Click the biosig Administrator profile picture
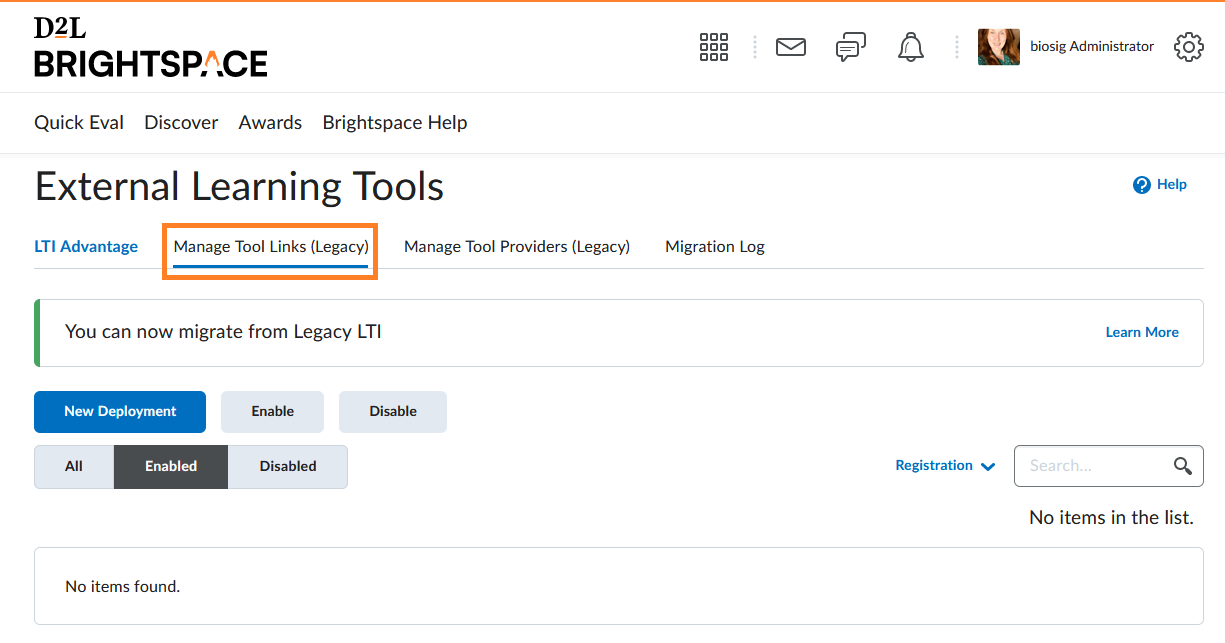This screenshot has width=1225, height=643. pos(999,47)
